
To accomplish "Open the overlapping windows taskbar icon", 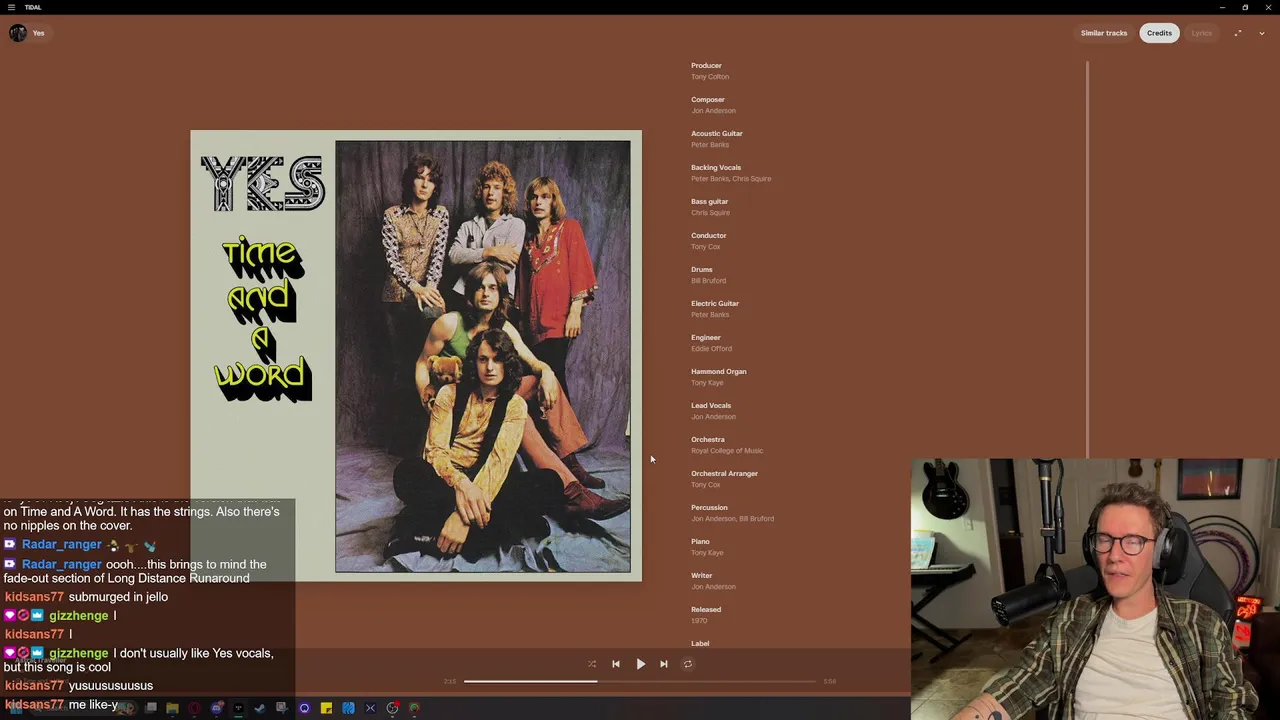I will [282, 708].
